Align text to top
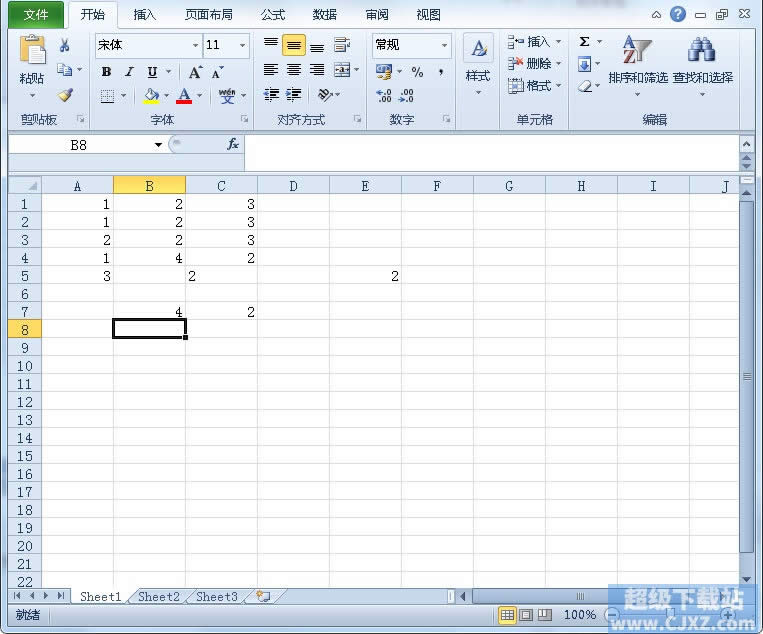Viewport: 763px width, 634px height. coord(271,45)
